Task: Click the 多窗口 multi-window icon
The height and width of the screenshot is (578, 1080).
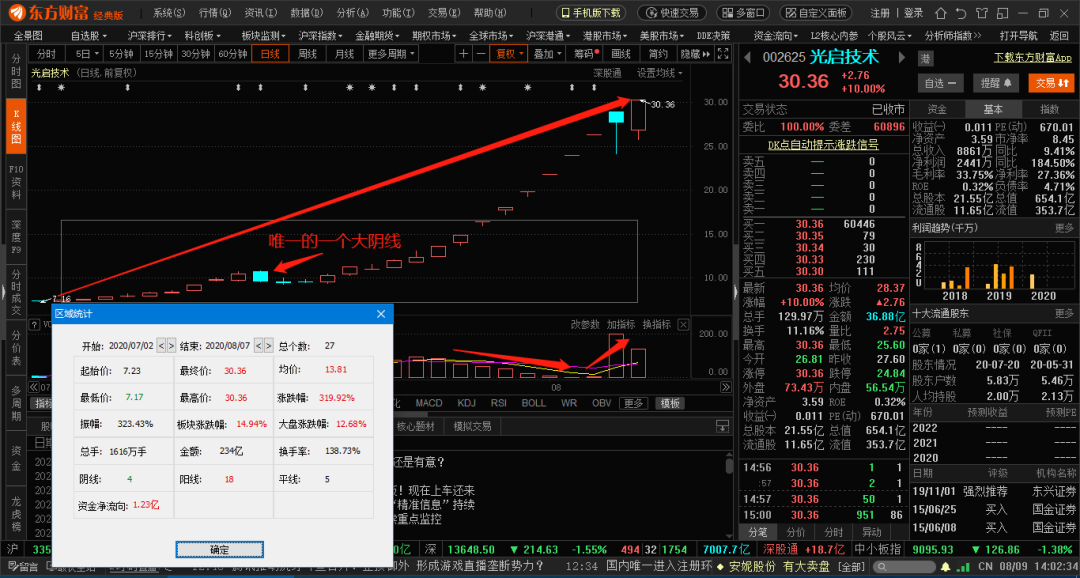Action: pos(745,10)
